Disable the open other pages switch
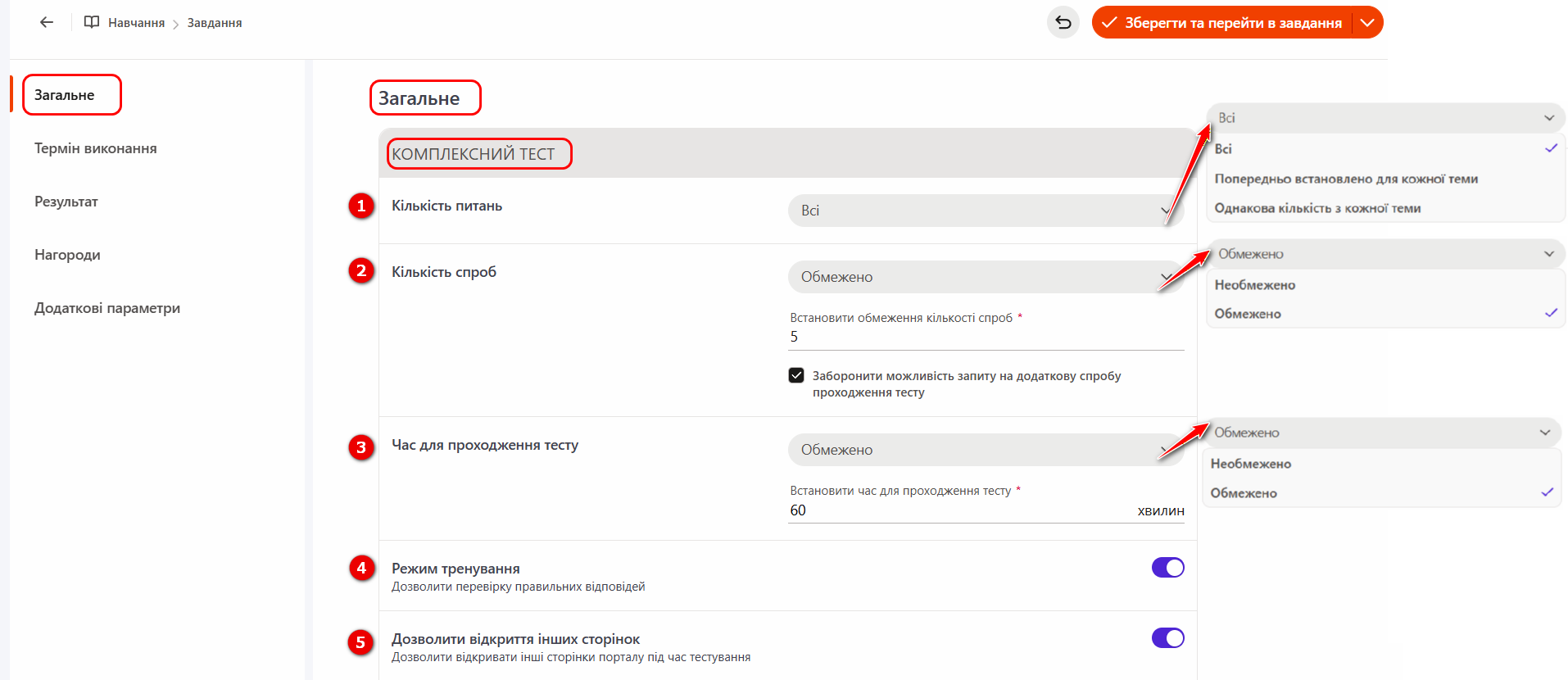This screenshot has width=1568, height=680. tap(1167, 638)
